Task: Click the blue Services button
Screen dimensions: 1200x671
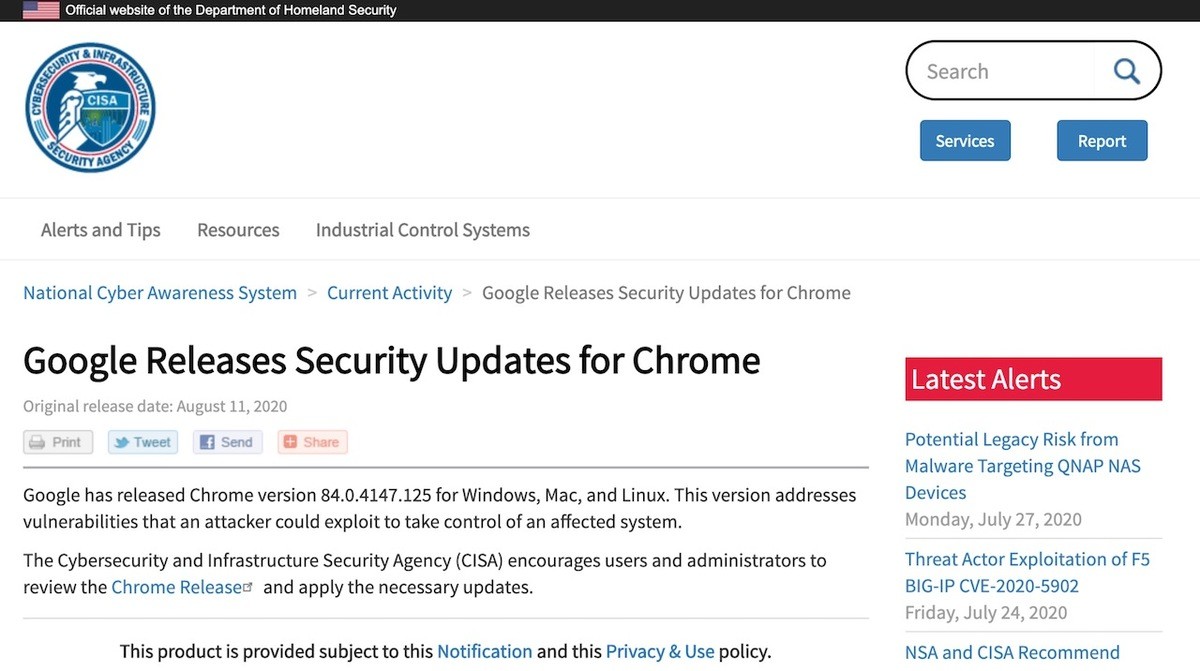Action: 965,141
